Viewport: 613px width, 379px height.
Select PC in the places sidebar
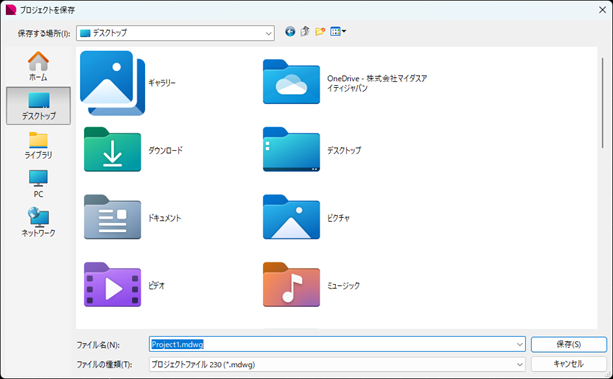coord(38,184)
